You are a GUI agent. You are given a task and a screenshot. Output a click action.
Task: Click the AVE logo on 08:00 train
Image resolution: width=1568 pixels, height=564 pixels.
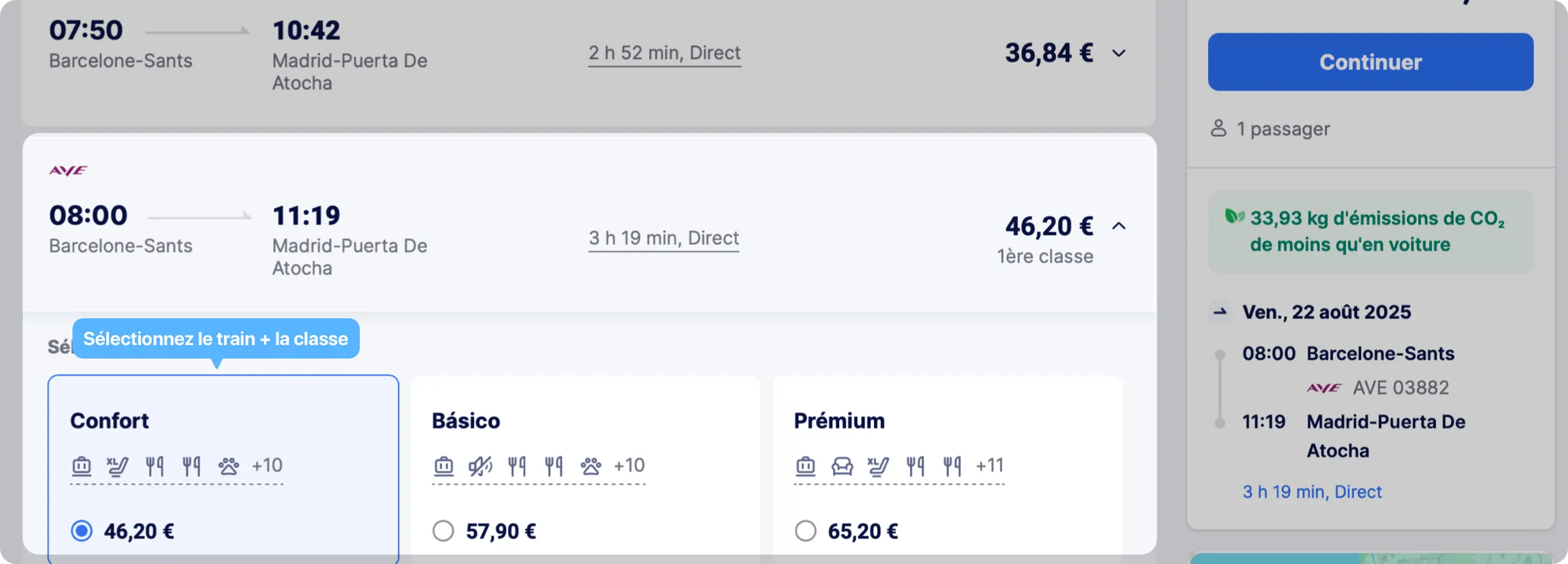coord(68,171)
